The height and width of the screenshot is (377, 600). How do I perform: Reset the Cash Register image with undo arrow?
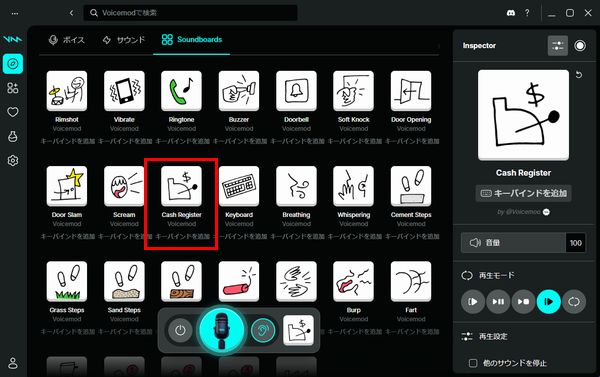[579, 75]
